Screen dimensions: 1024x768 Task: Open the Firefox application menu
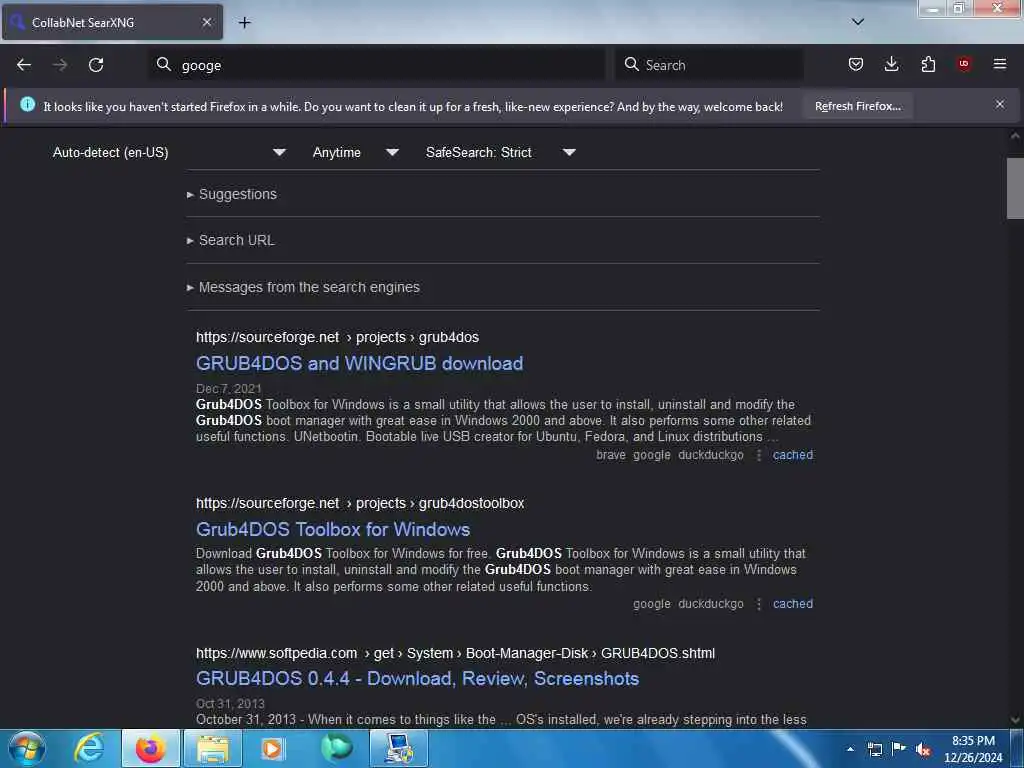pos(1000,64)
